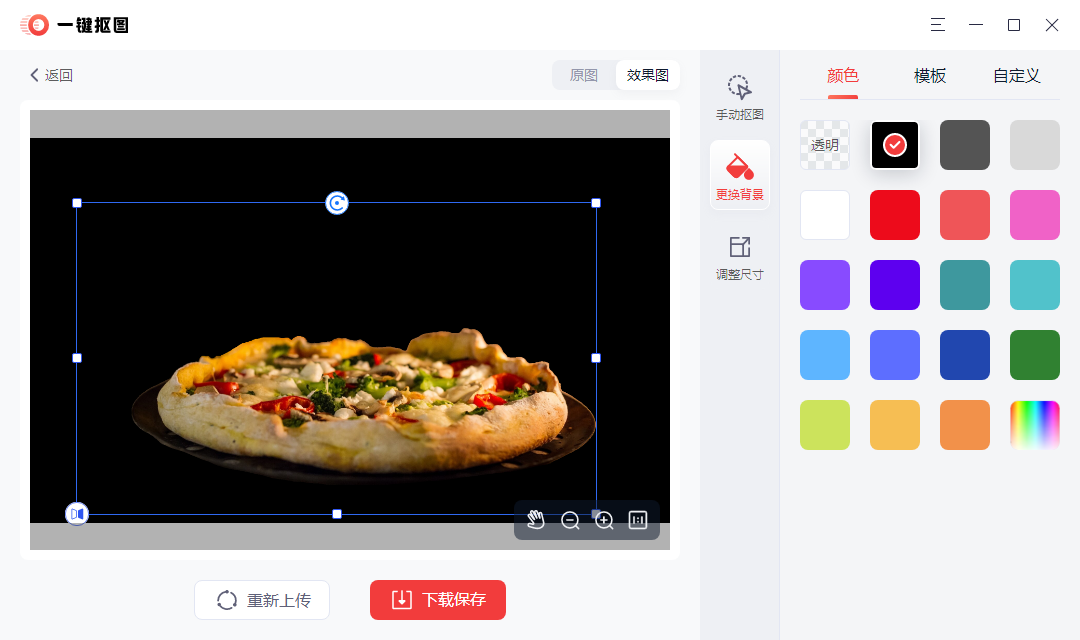Open the 自定义 custom tab
The width and height of the screenshot is (1080, 640).
click(1016, 75)
